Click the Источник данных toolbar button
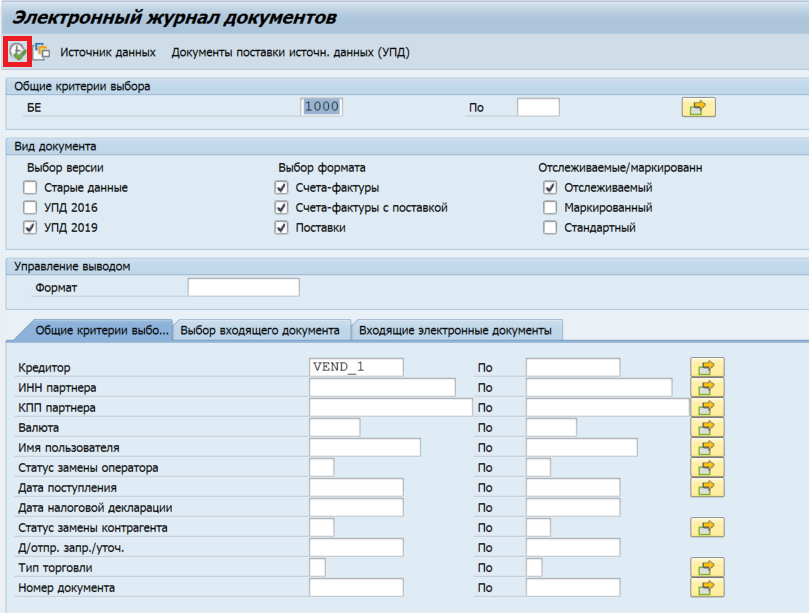This screenshot has width=809, height=613. pos(108,52)
